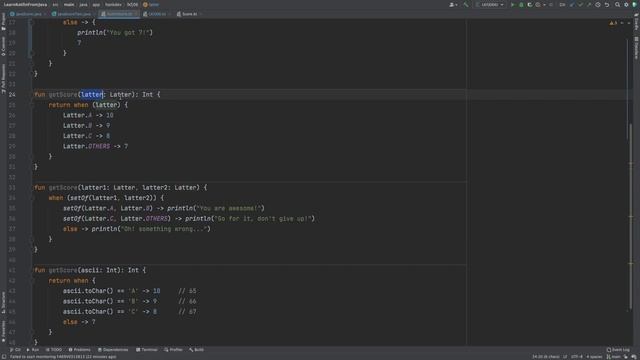This screenshot has height=360, width=640.
Task: Open the Commit tool window sidebar button
Action: 3,46
